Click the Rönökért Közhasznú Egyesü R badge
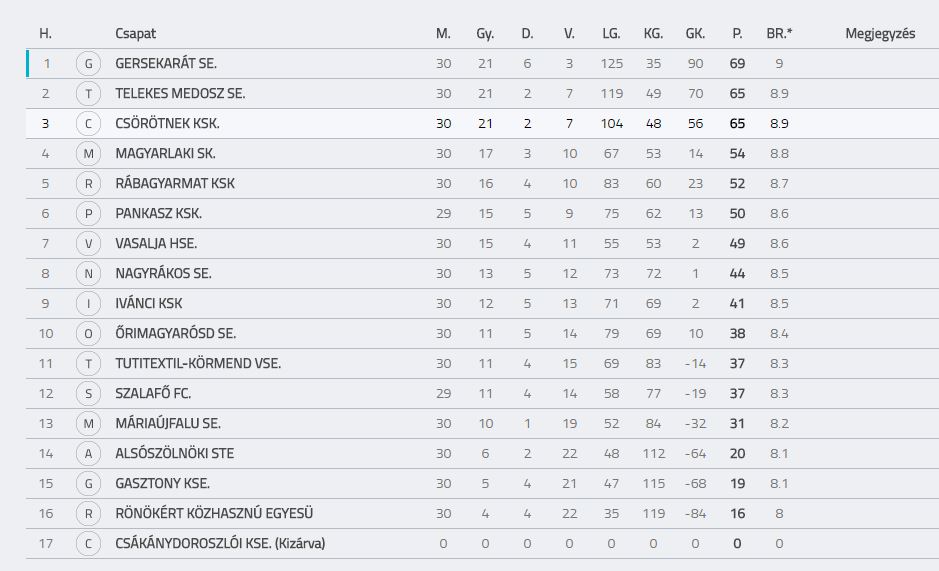The height and width of the screenshot is (571, 939). coord(88,513)
